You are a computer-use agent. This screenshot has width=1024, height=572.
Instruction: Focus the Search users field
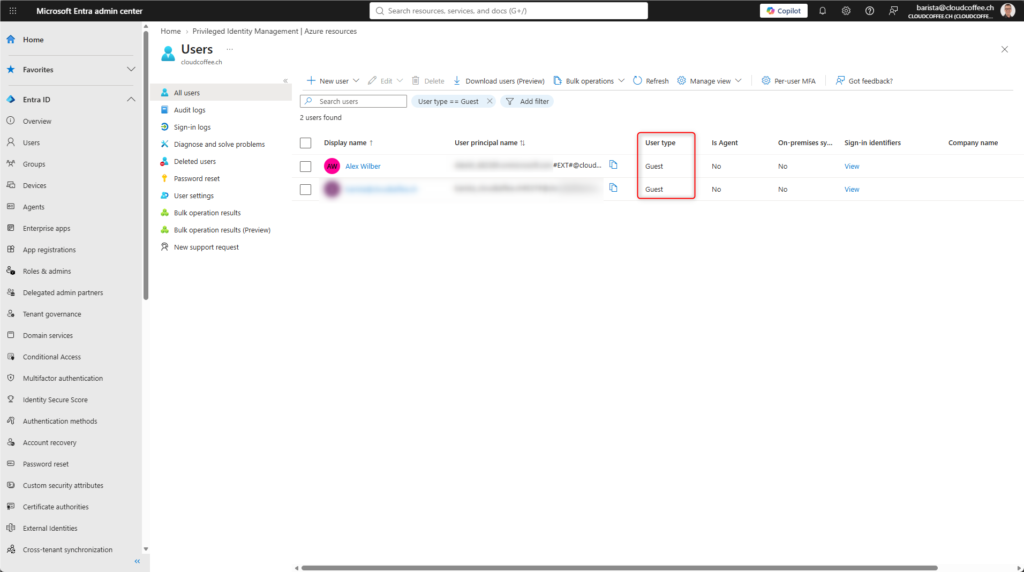pyautogui.click(x=353, y=101)
